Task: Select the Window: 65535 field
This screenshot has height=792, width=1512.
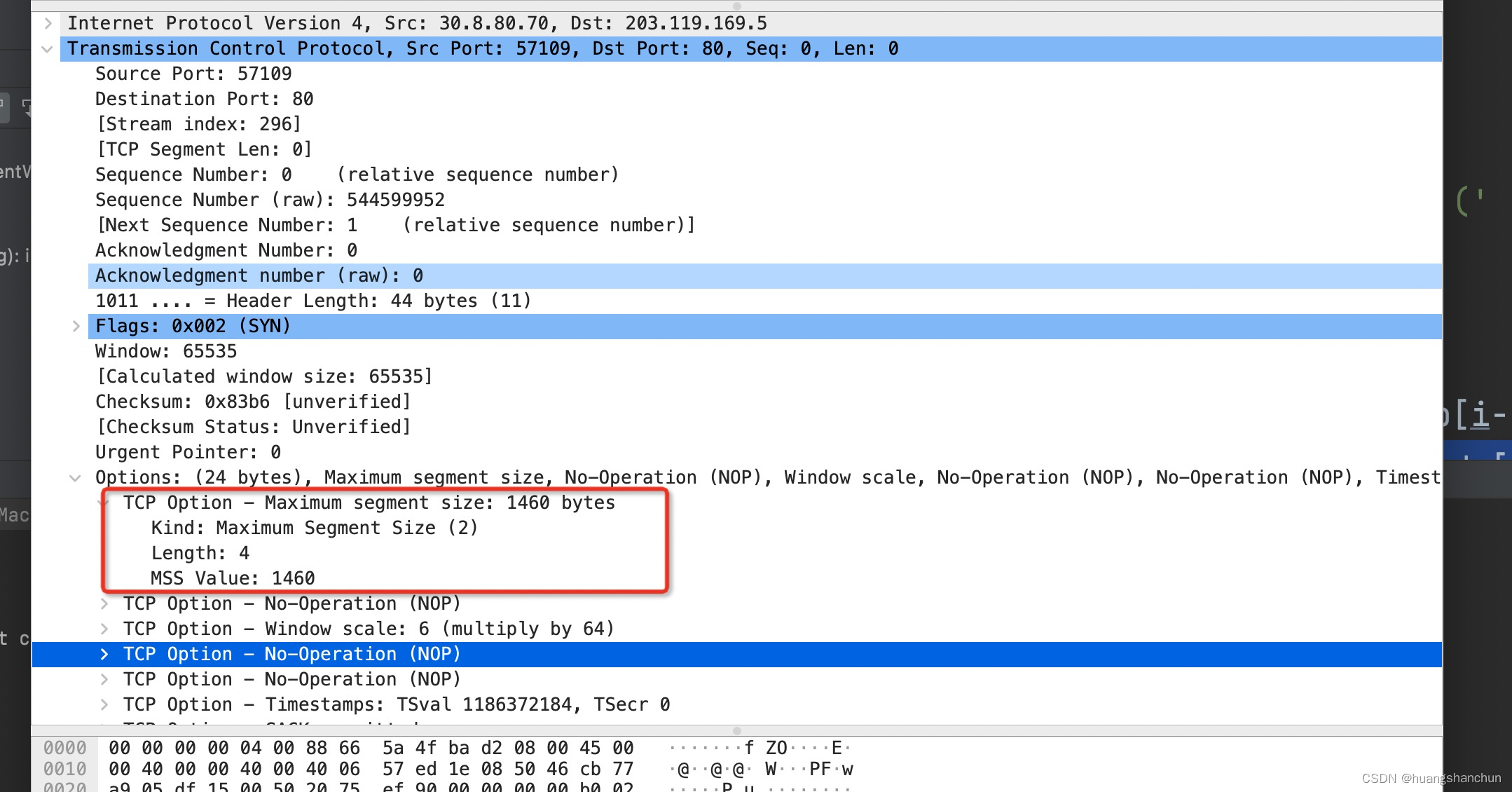Action: pyautogui.click(x=165, y=351)
